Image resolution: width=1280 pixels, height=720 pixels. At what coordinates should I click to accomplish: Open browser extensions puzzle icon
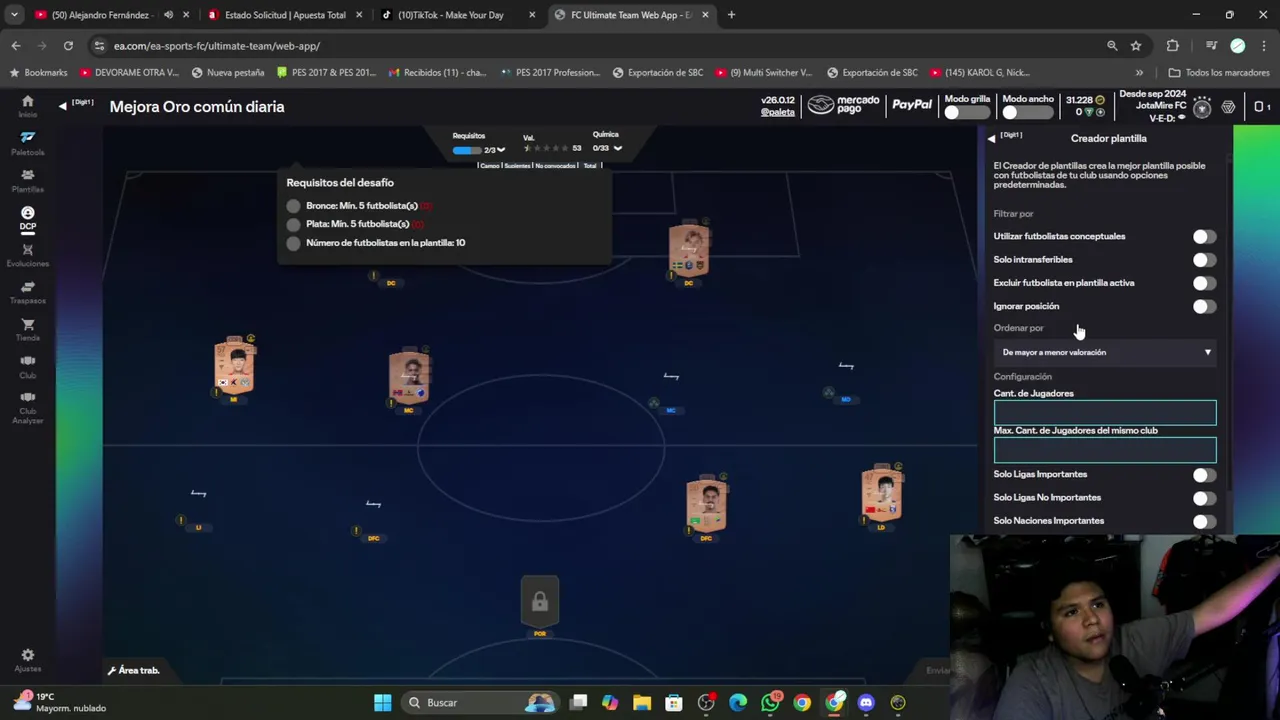tap(1173, 46)
